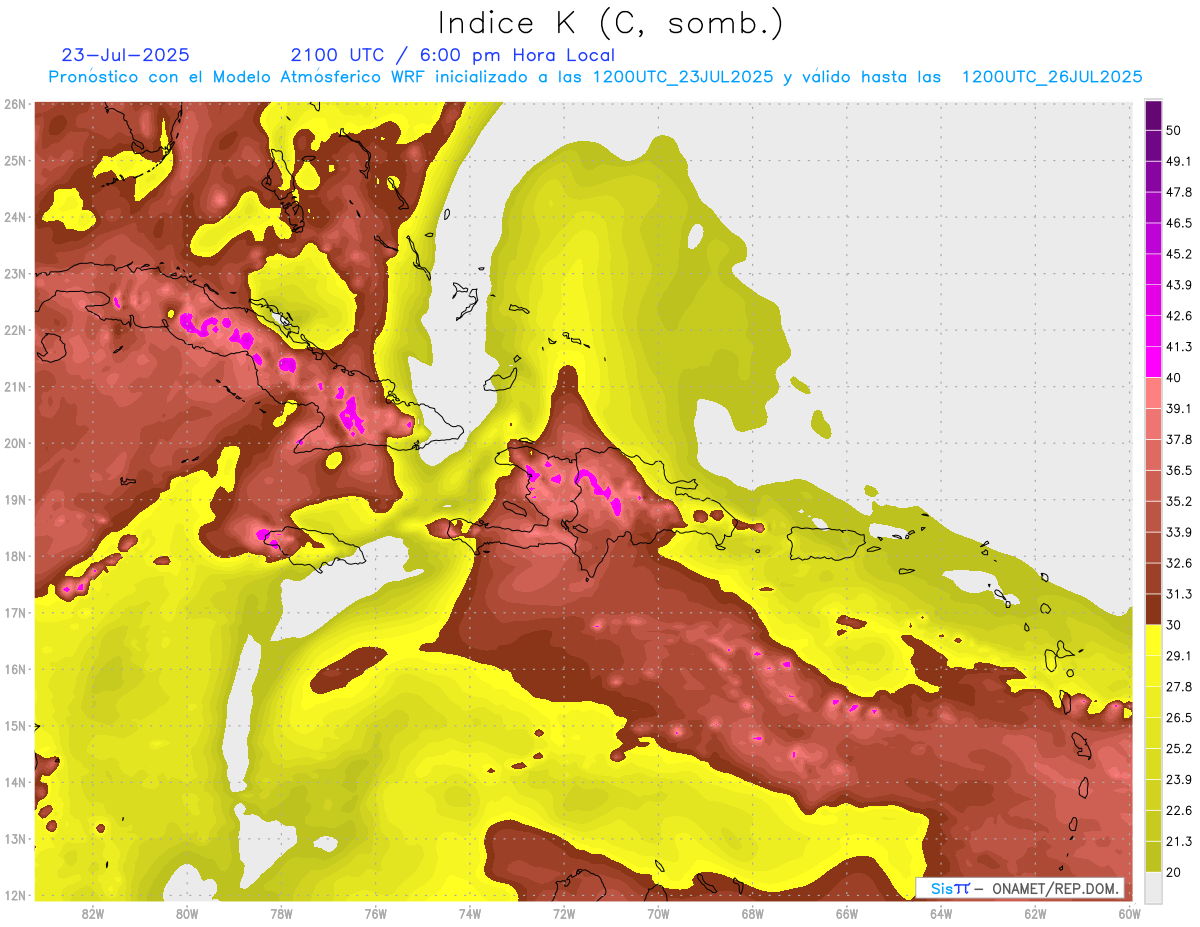The image size is (1200, 927).
Task: Click the 82W longitude label
Action: pyautogui.click(x=93, y=914)
